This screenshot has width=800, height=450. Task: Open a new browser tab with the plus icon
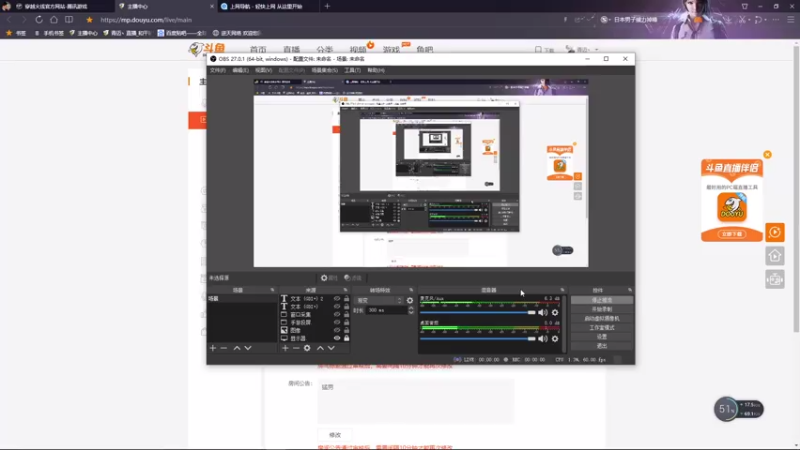tap(327, 6)
